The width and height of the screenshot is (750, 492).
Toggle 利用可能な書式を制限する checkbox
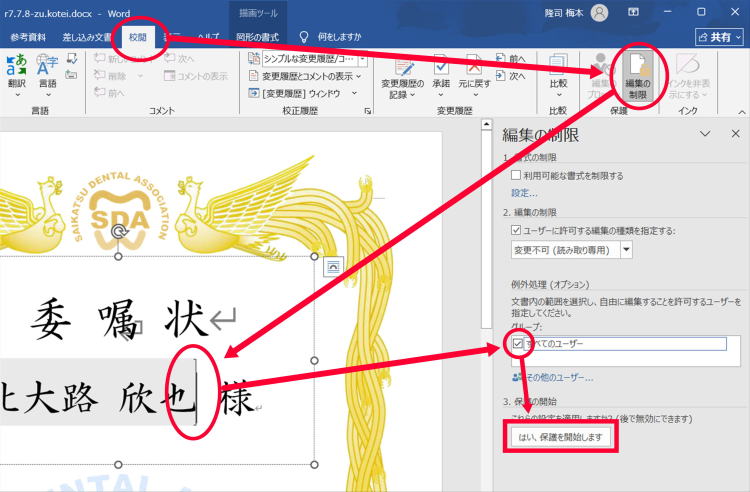tap(516, 175)
